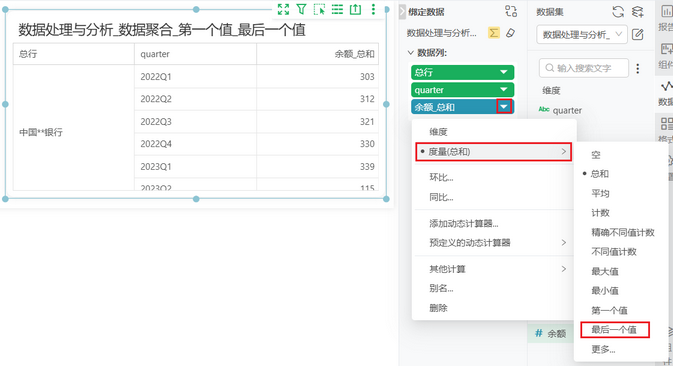Screen dimensions: 673x366
Task: Open the 余额_总和 field dropdown arrow
Action: coord(504,106)
